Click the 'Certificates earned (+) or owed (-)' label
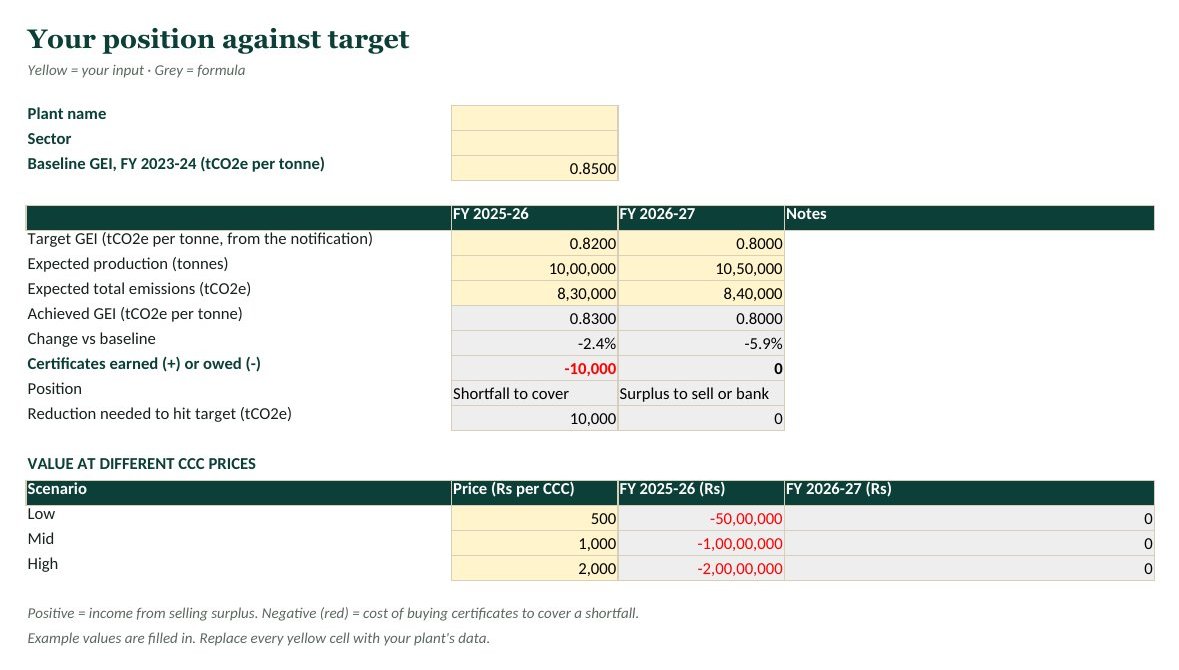 pyautogui.click(x=144, y=363)
